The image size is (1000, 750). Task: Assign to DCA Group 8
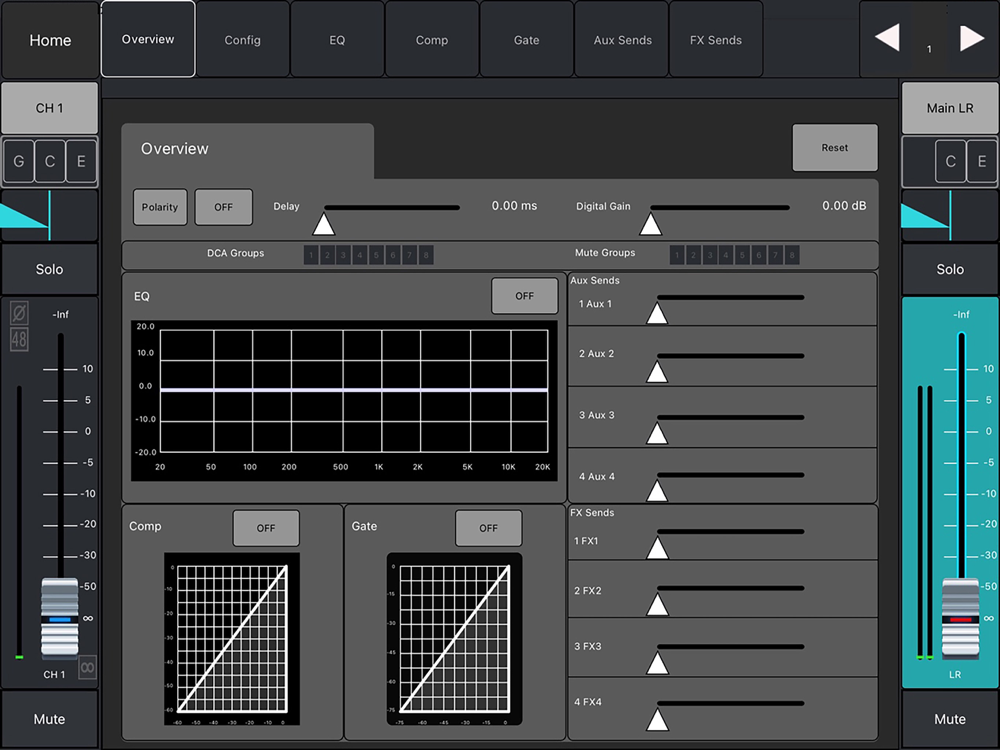tap(426, 255)
